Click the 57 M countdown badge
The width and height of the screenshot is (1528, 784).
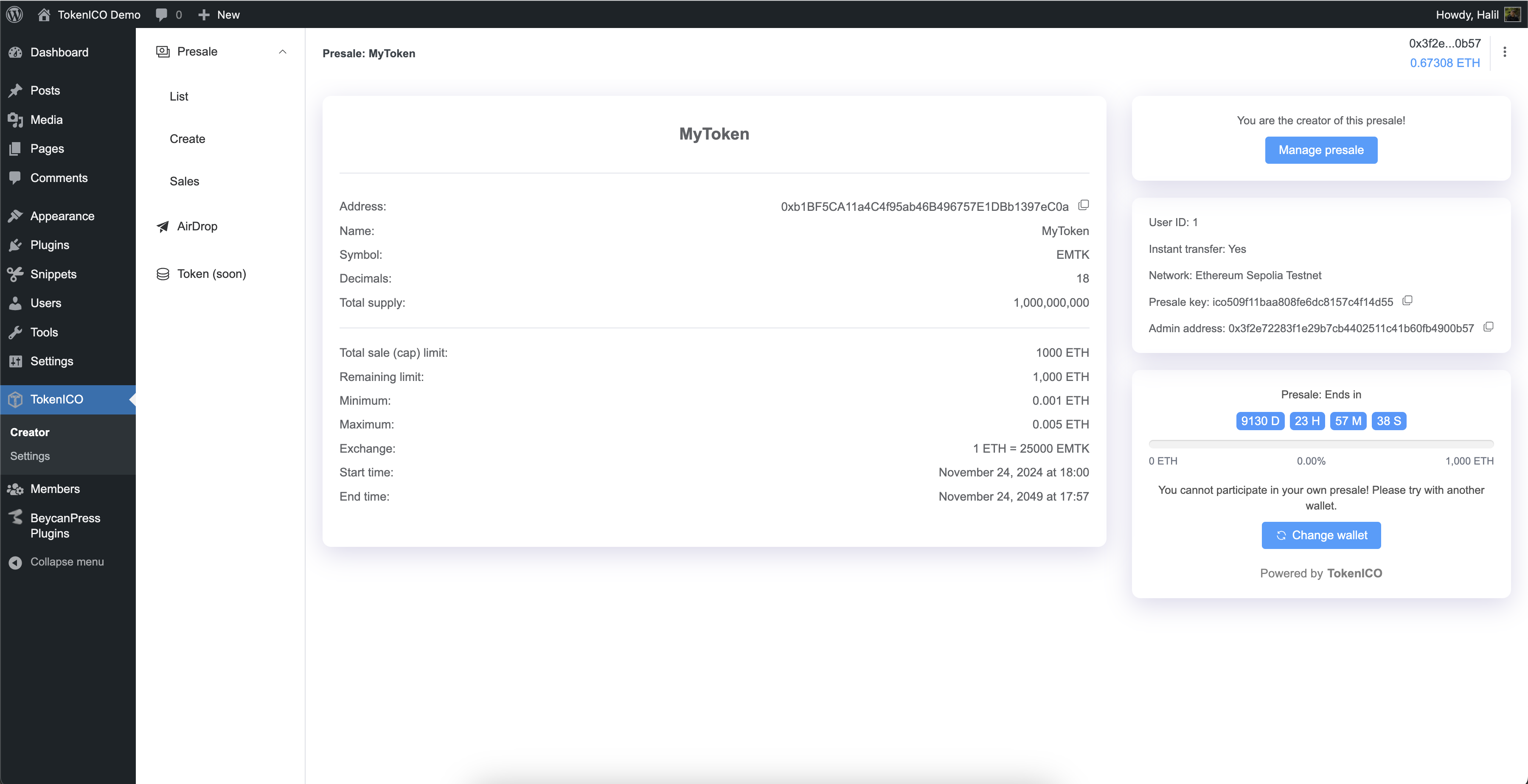pos(1348,421)
